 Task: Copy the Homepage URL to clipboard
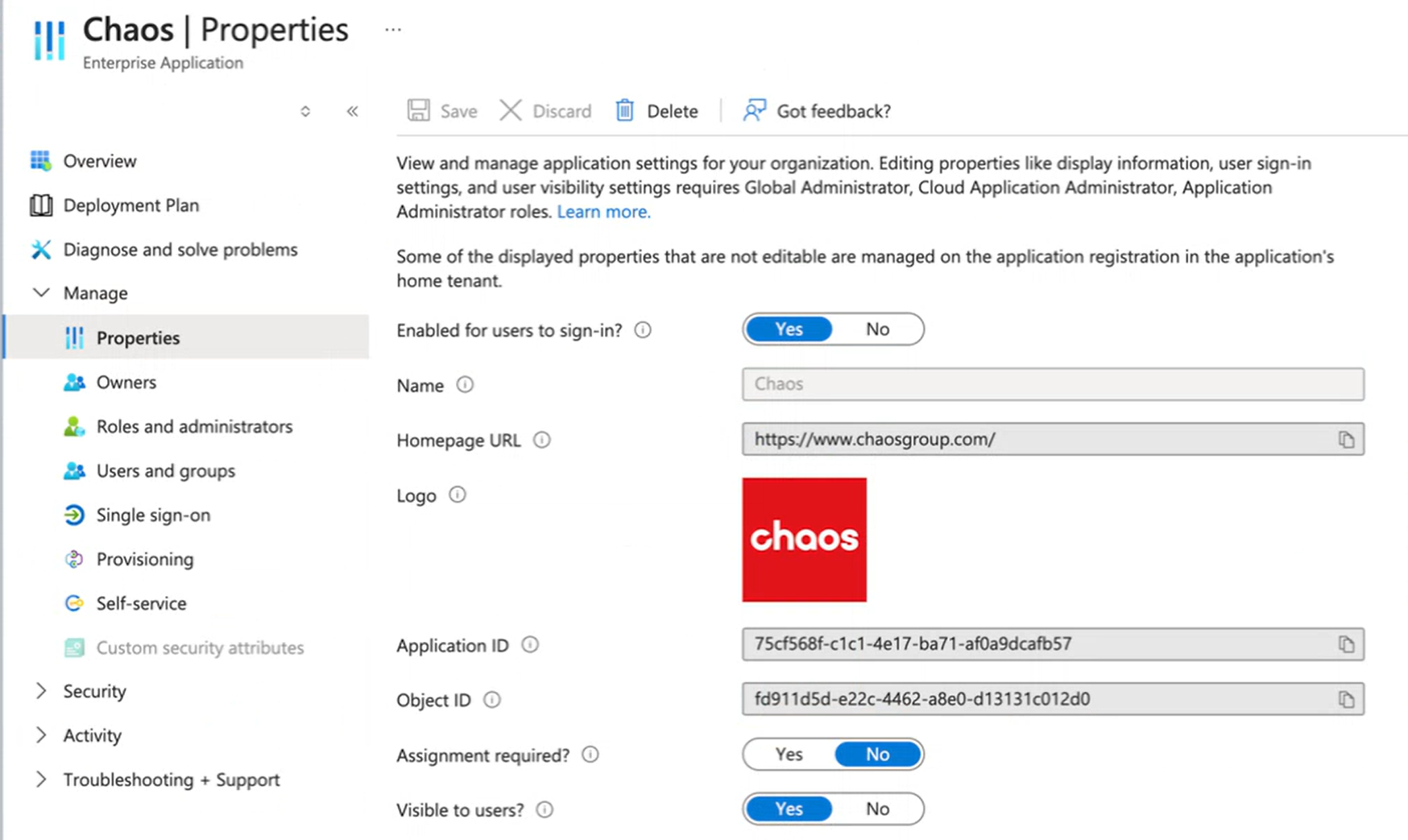[x=1346, y=440]
